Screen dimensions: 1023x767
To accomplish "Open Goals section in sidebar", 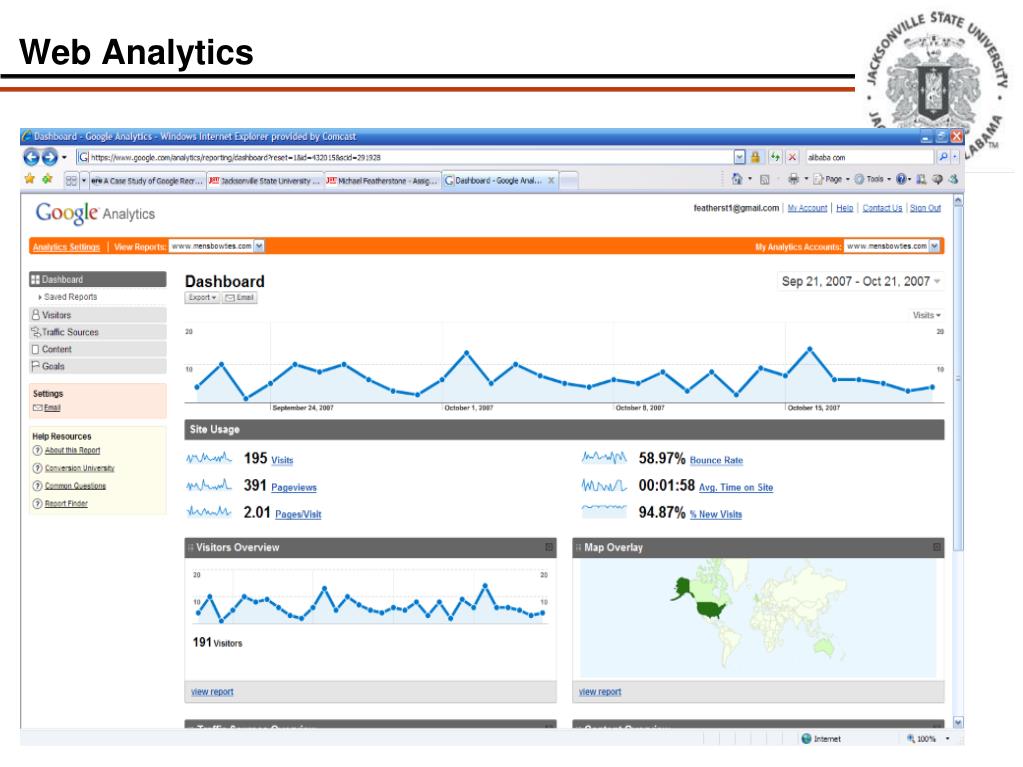I will [97, 366].
